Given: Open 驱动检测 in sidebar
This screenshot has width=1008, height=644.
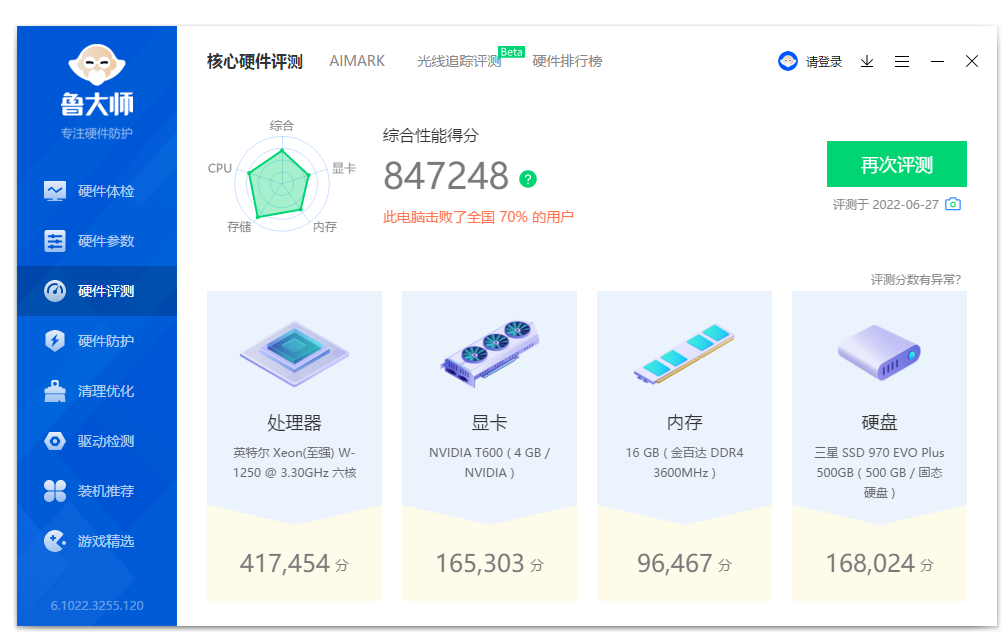Looking at the screenshot, I should coord(96,441).
